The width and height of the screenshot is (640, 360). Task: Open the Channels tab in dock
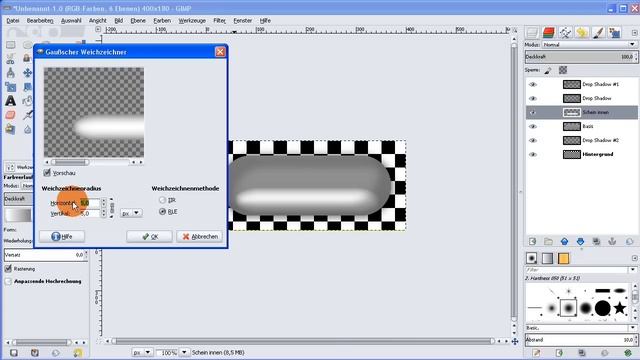pos(549,33)
